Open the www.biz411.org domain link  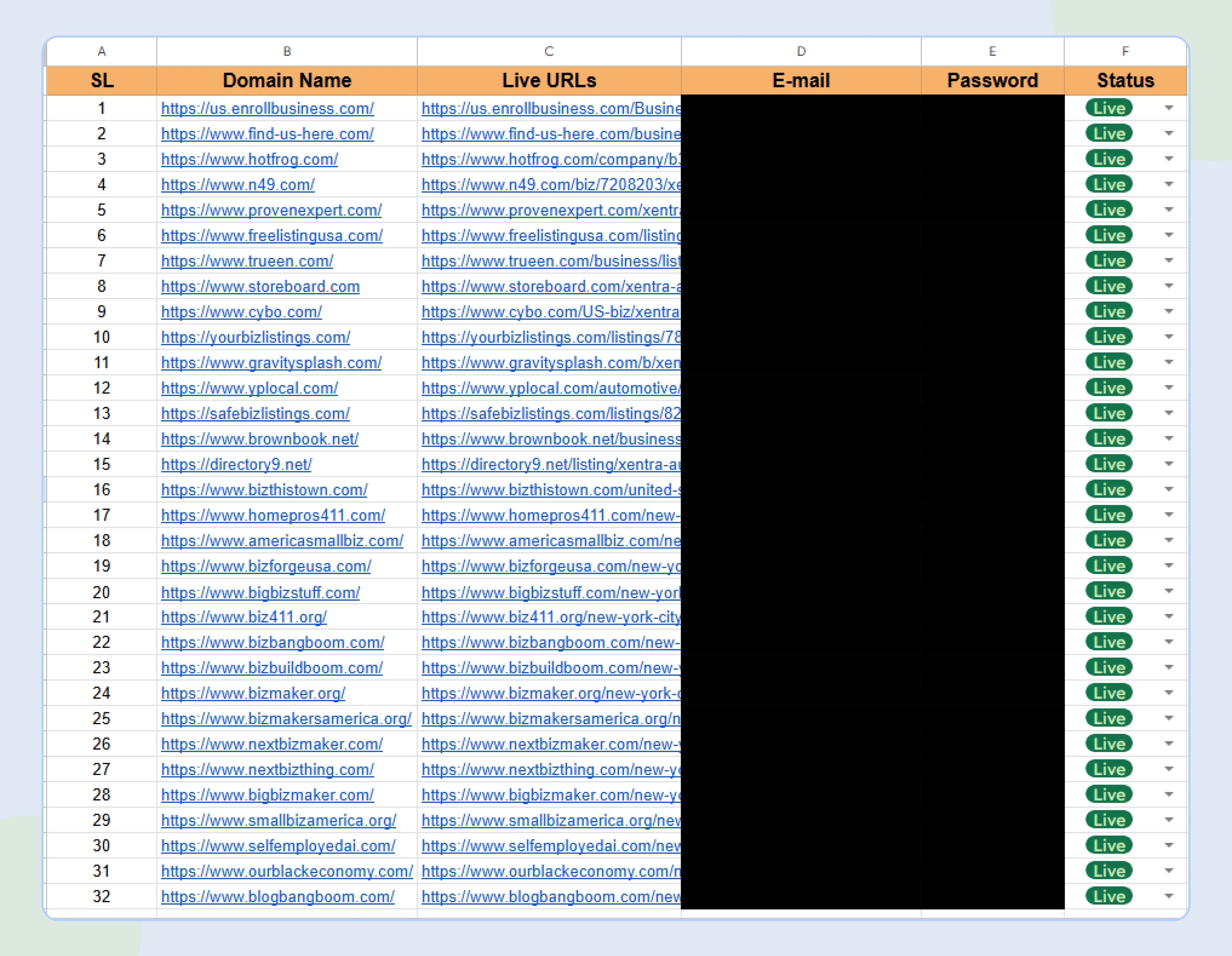coord(244,617)
